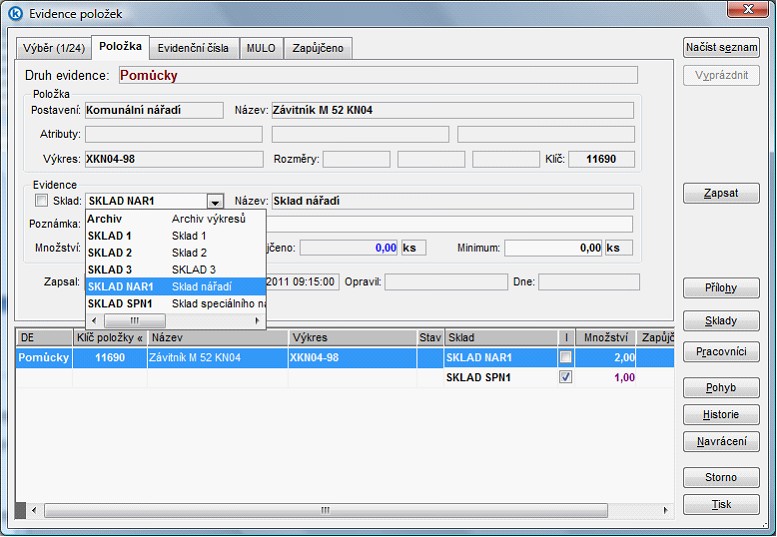Click the app icon in the title bar
This screenshot has height=537, width=777.
(x=15, y=13)
